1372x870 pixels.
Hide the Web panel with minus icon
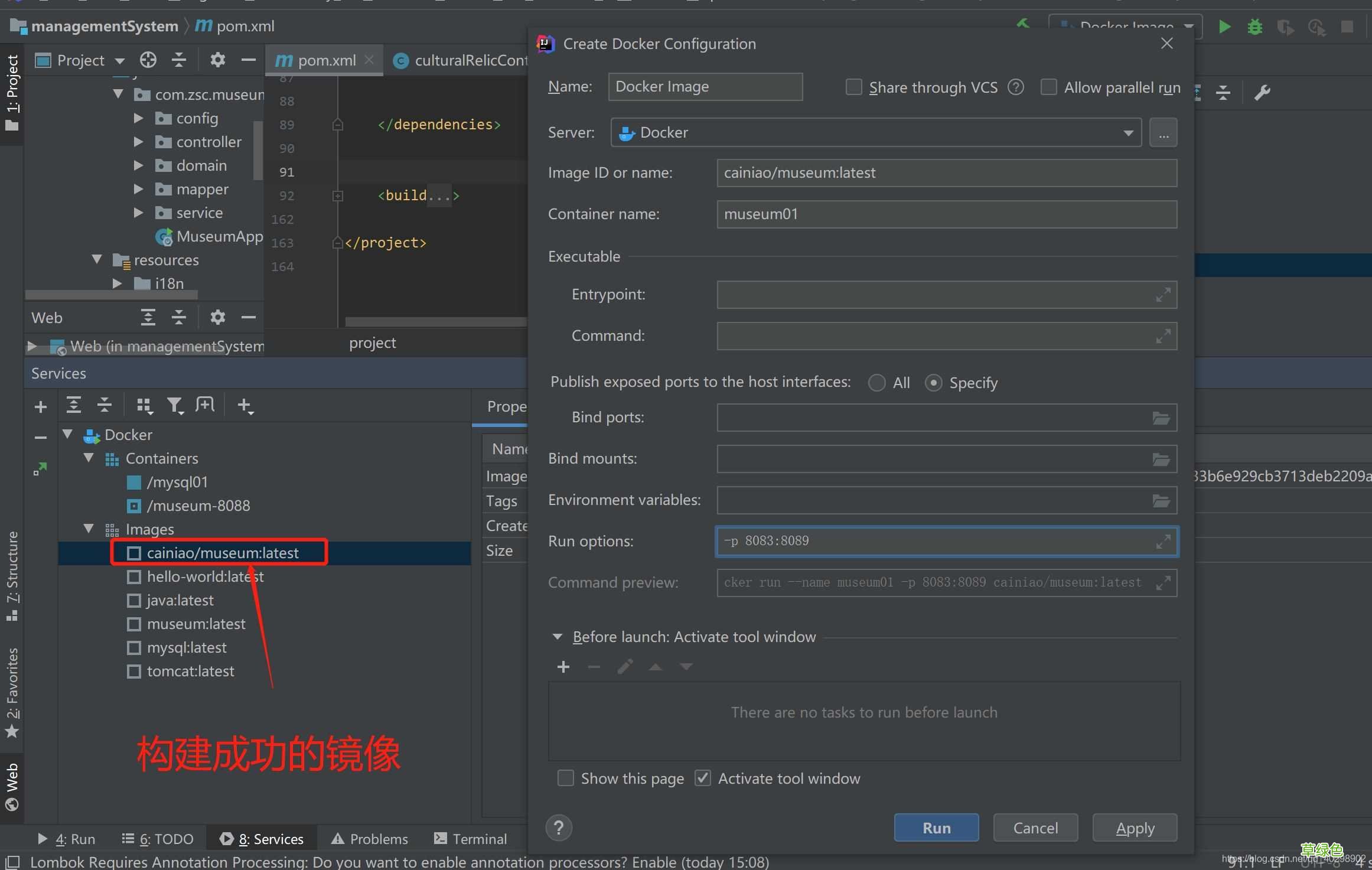(249, 317)
